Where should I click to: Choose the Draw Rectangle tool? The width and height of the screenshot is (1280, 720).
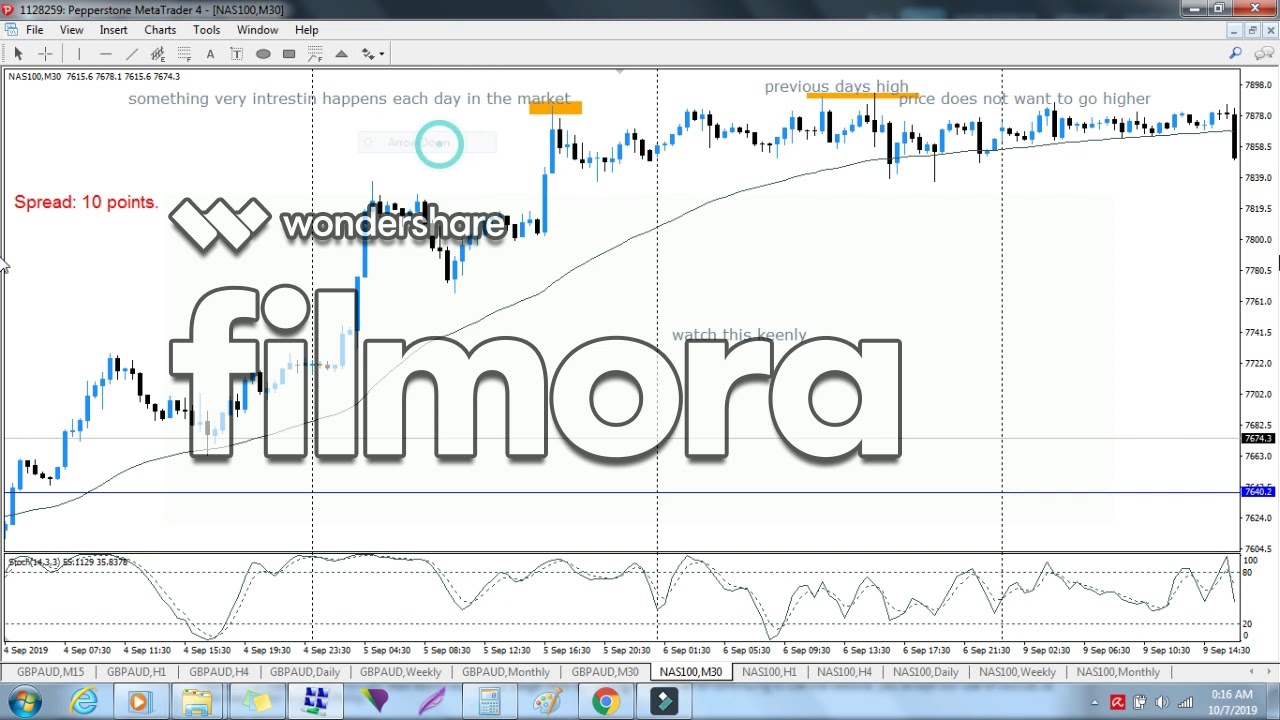(289, 54)
